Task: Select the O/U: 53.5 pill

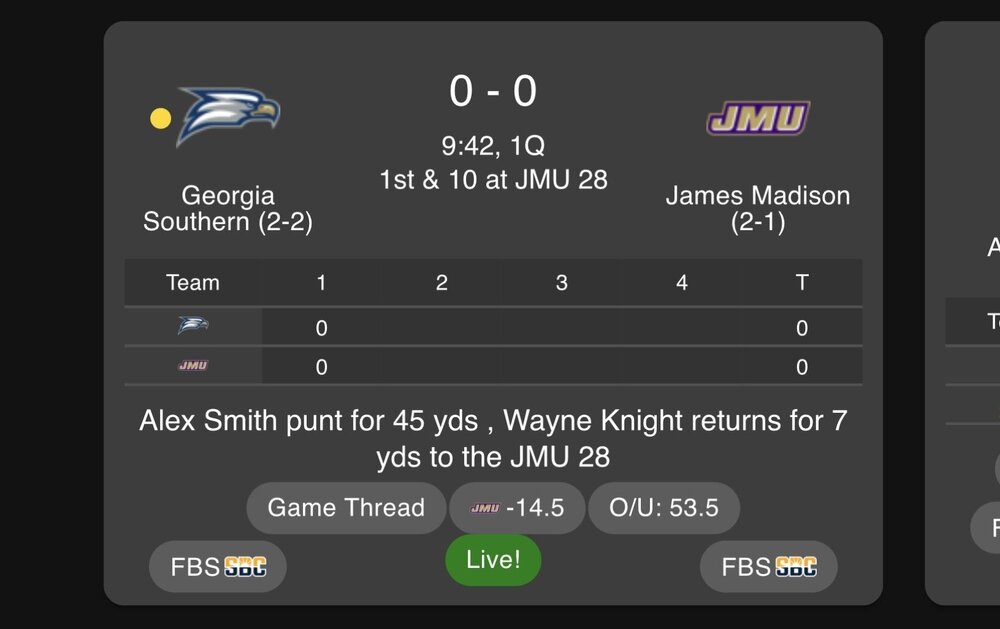Action: pos(664,508)
